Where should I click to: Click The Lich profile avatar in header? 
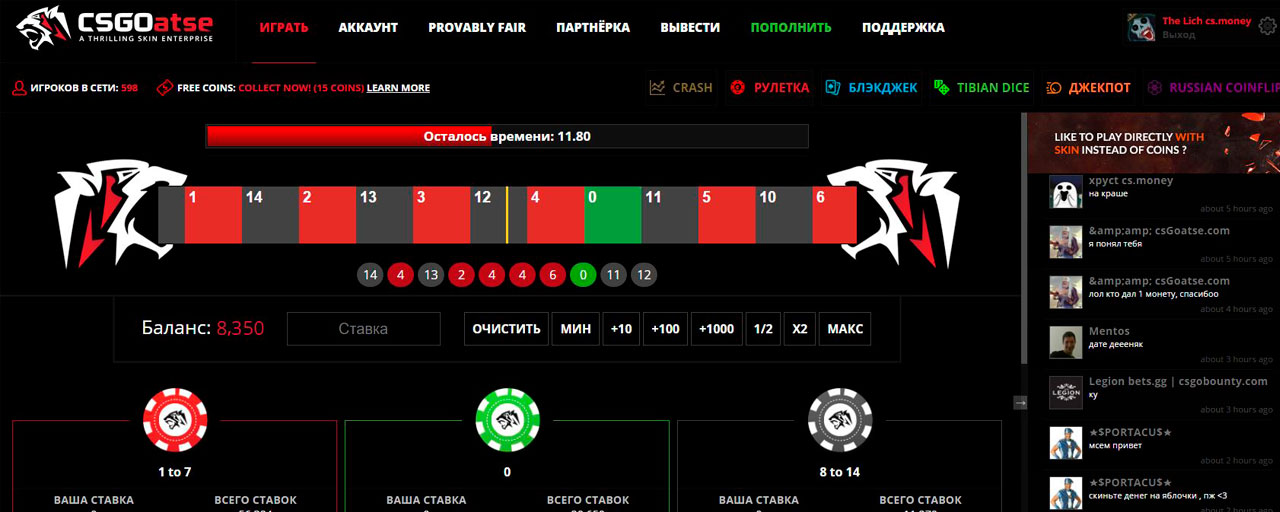pyautogui.click(x=1142, y=28)
